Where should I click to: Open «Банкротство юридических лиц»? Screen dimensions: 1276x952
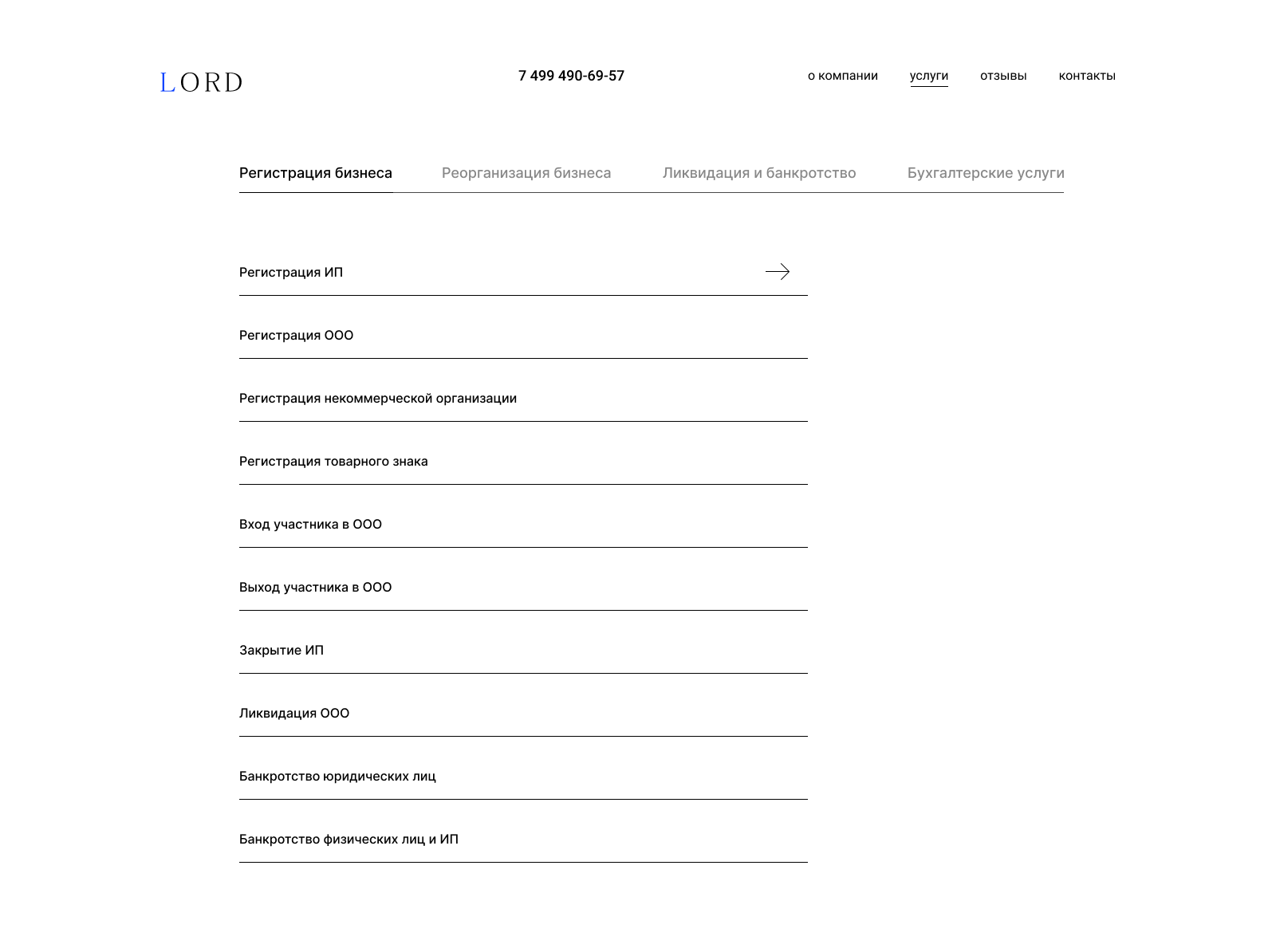pyautogui.click(x=523, y=776)
